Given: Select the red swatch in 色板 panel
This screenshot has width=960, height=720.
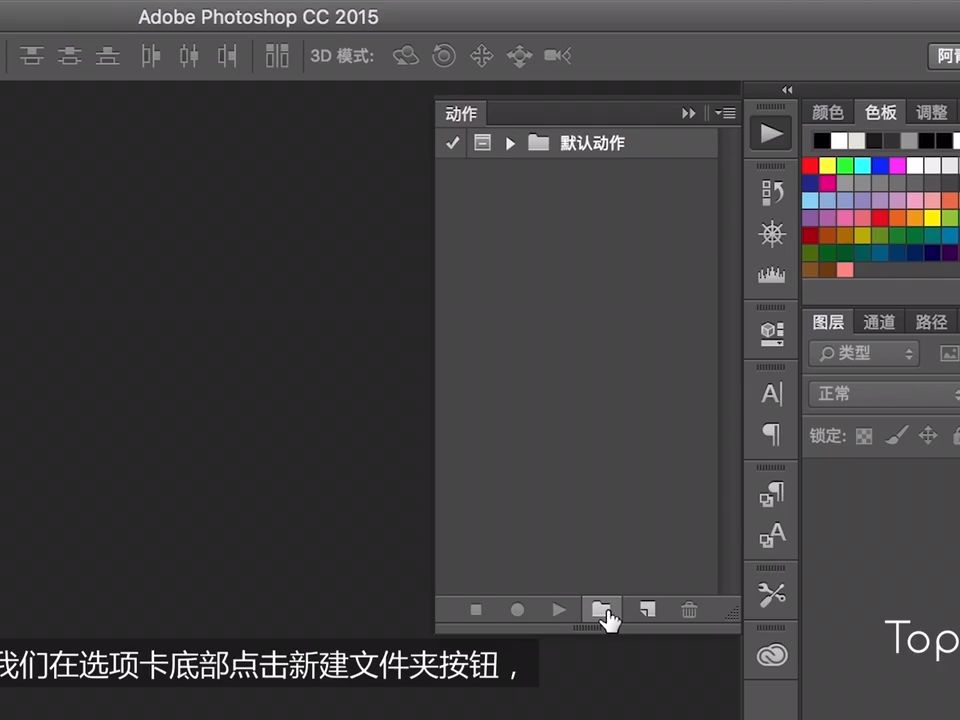Looking at the screenshot, I should pyautogui.click(x=810, y=166).
